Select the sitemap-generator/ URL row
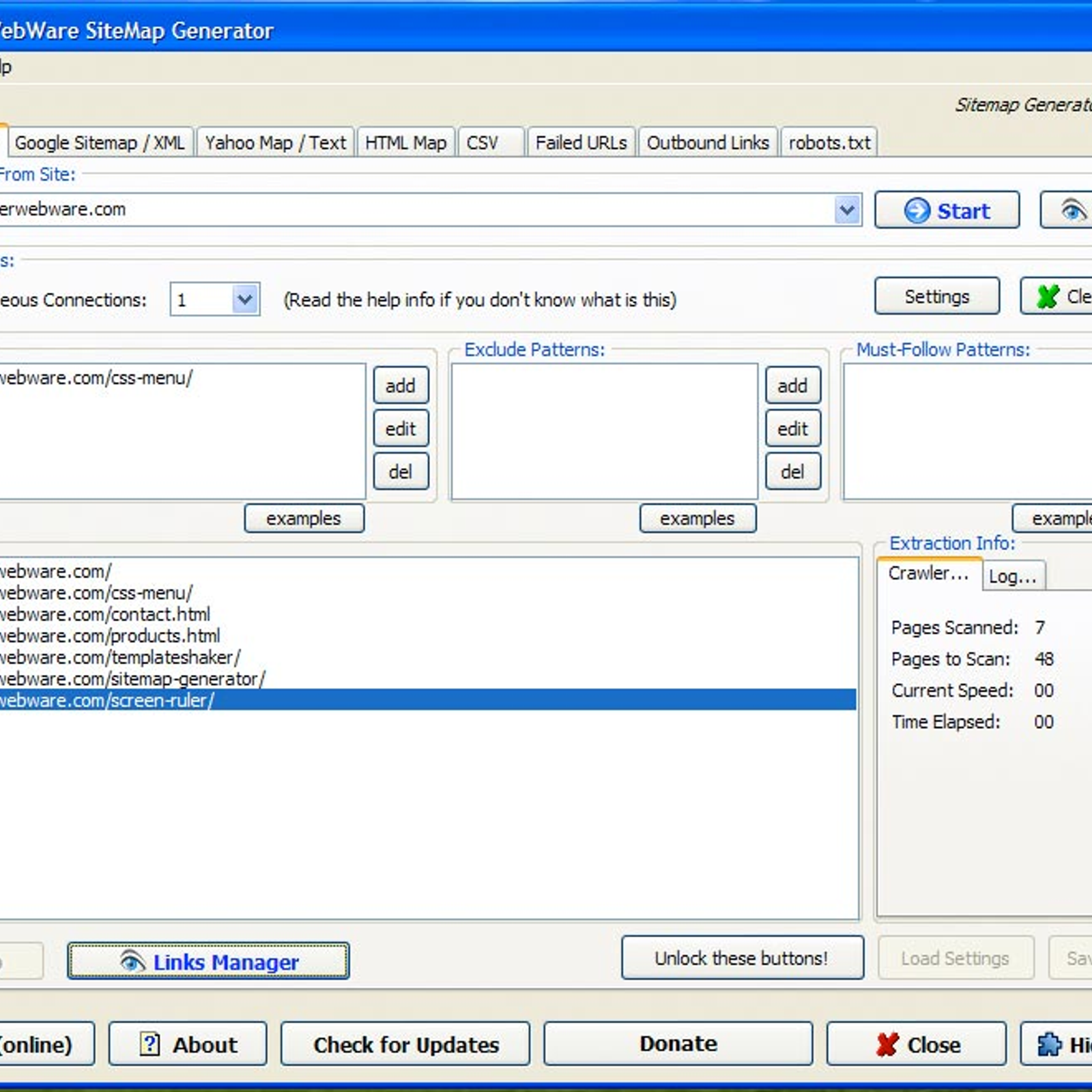 [428, 678]
